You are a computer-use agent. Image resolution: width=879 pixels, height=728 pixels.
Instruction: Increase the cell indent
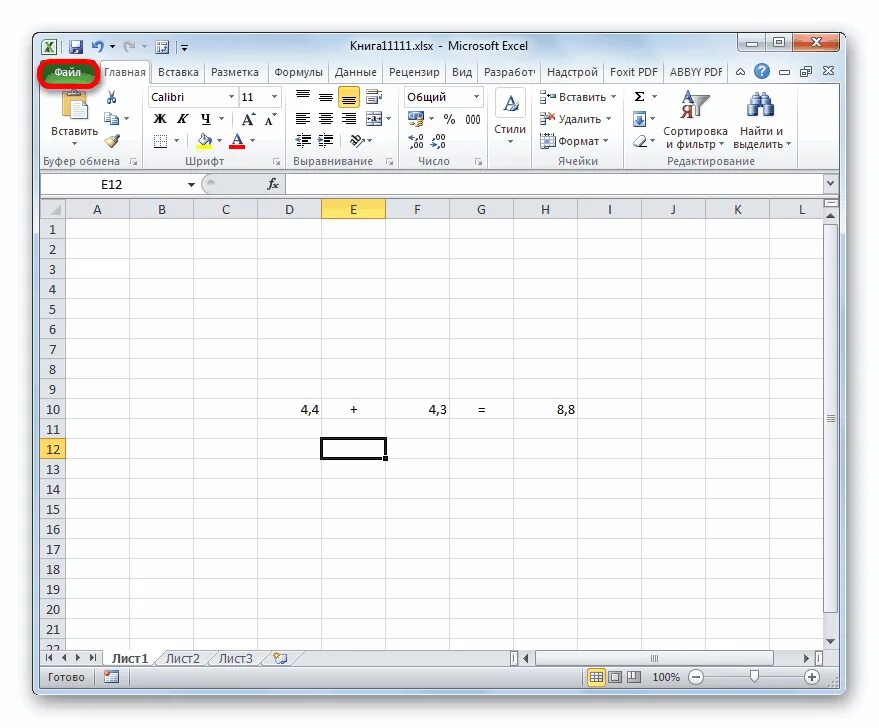click(326, 141)
